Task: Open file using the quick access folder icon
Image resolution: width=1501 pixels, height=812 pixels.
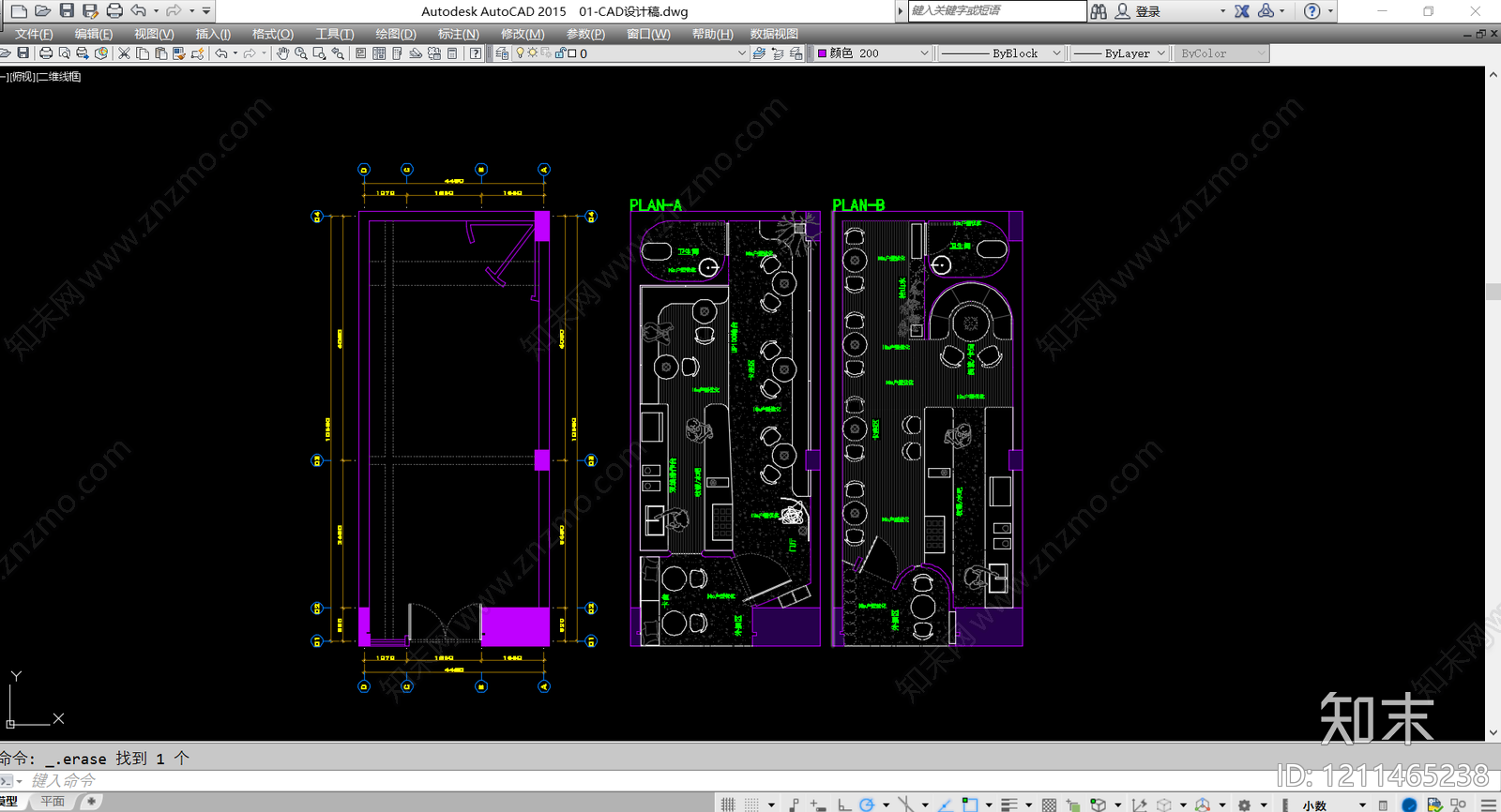Action: pos(42,11)
